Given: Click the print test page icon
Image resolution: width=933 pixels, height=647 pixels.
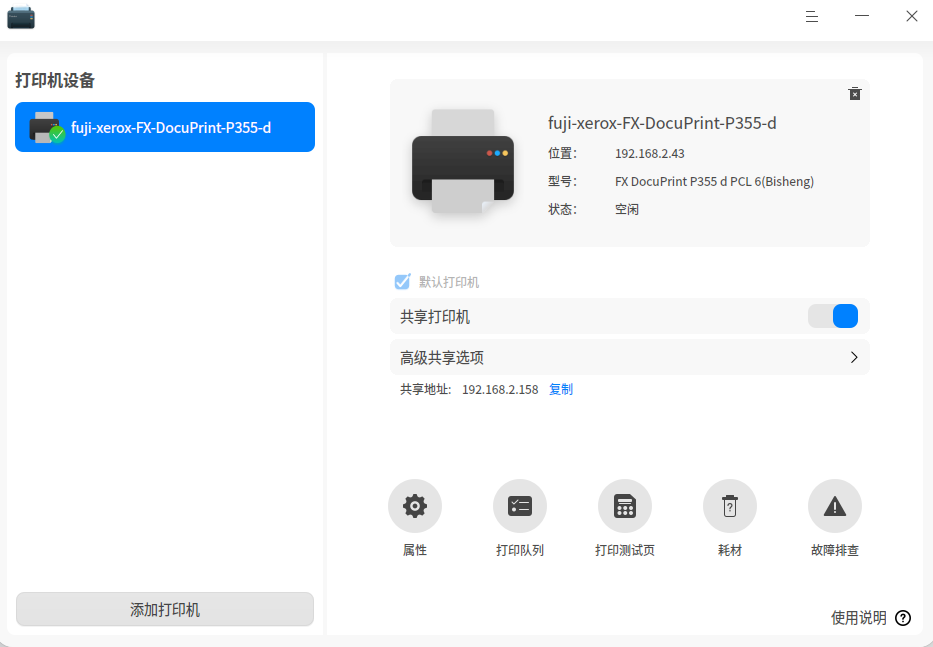Looking at the screenshot, I should point(625,506).
